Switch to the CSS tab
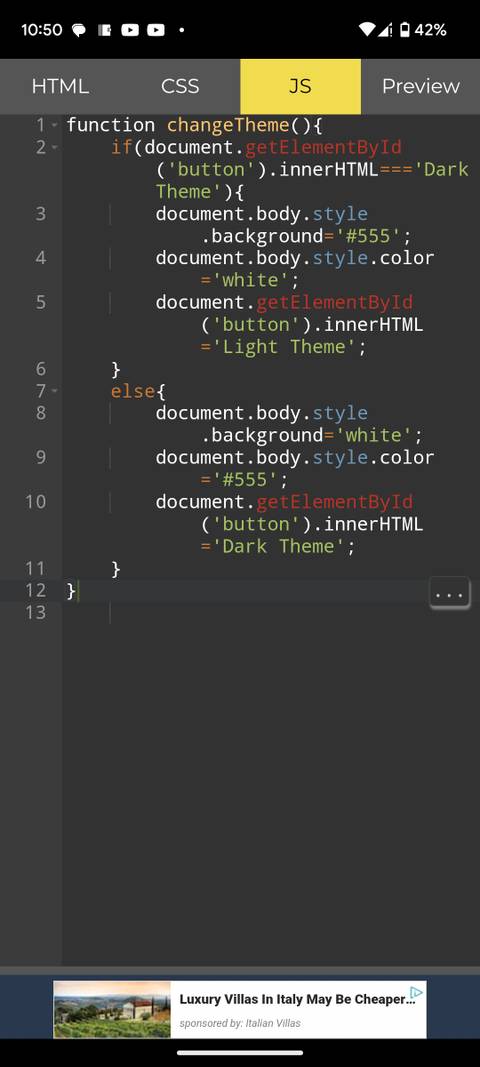 180,86
